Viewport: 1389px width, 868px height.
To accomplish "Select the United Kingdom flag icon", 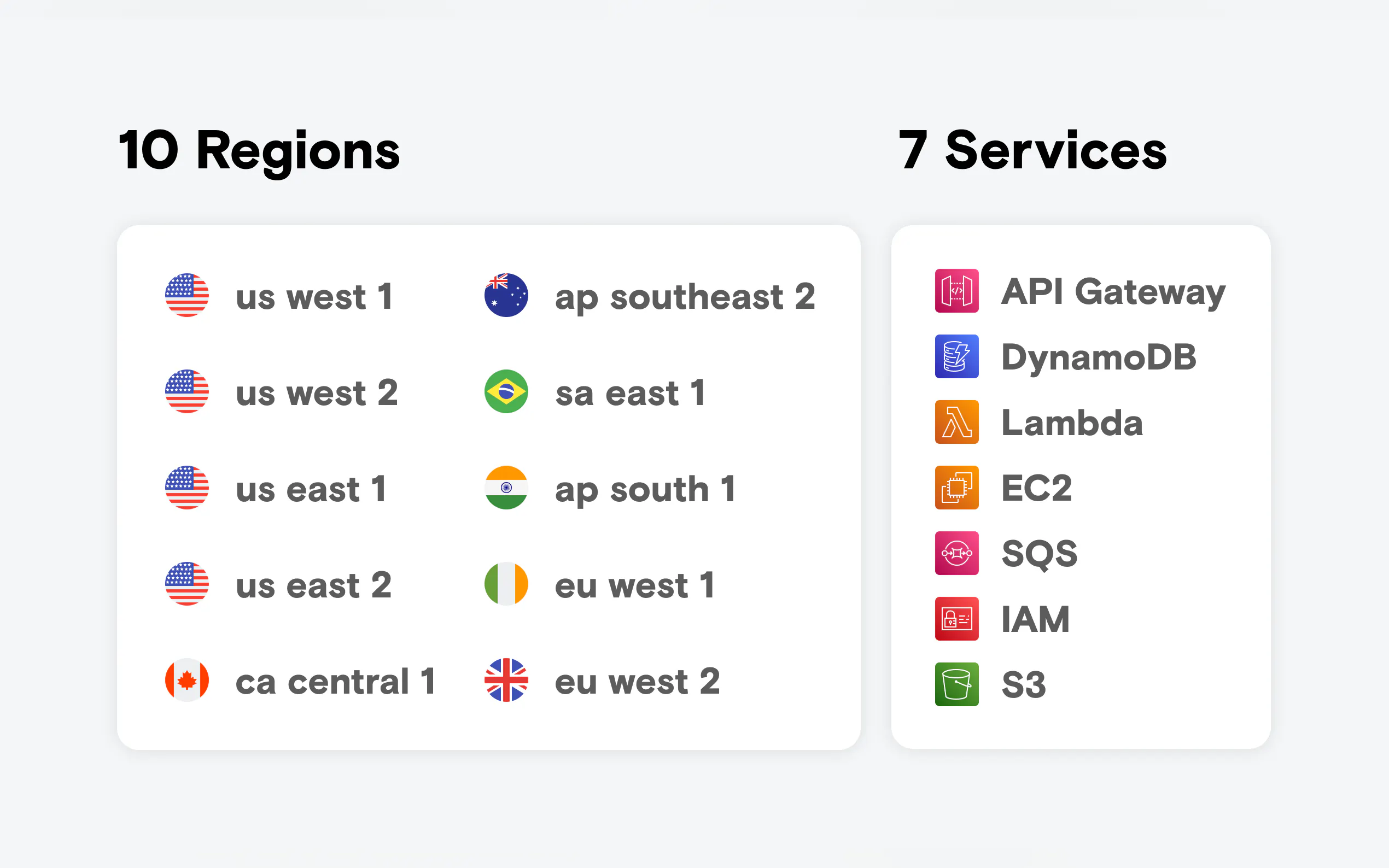I will coord(506,681).
